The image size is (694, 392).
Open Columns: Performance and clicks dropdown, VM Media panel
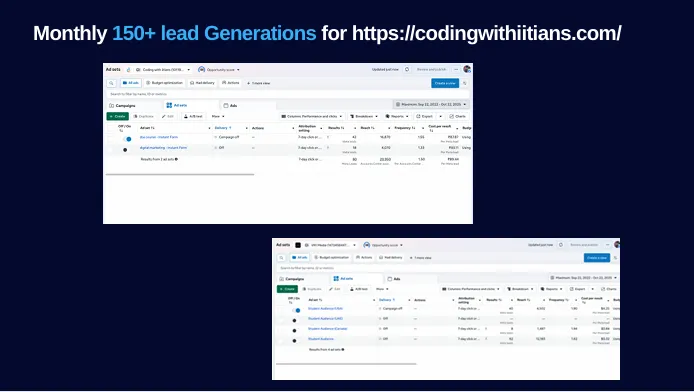click(471, 289)
